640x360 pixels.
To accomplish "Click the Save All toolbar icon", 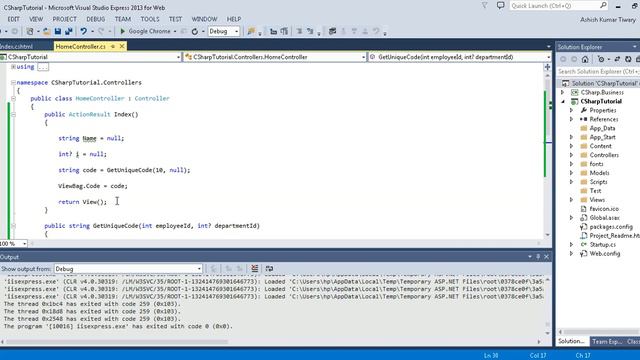I will click(x=69, y=31).
